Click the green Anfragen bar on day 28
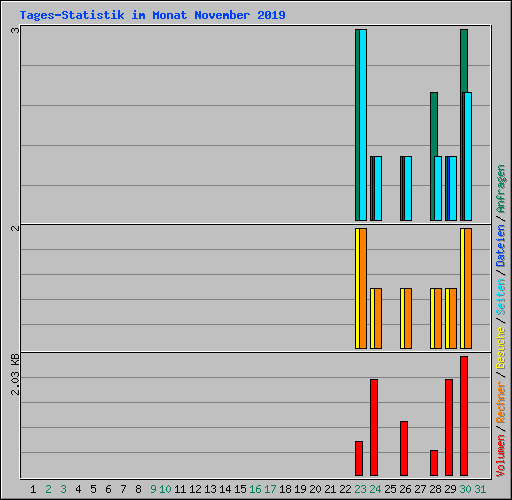Viewport: 512px width, 500px height. pyautogui.click(x=433, y=157)
